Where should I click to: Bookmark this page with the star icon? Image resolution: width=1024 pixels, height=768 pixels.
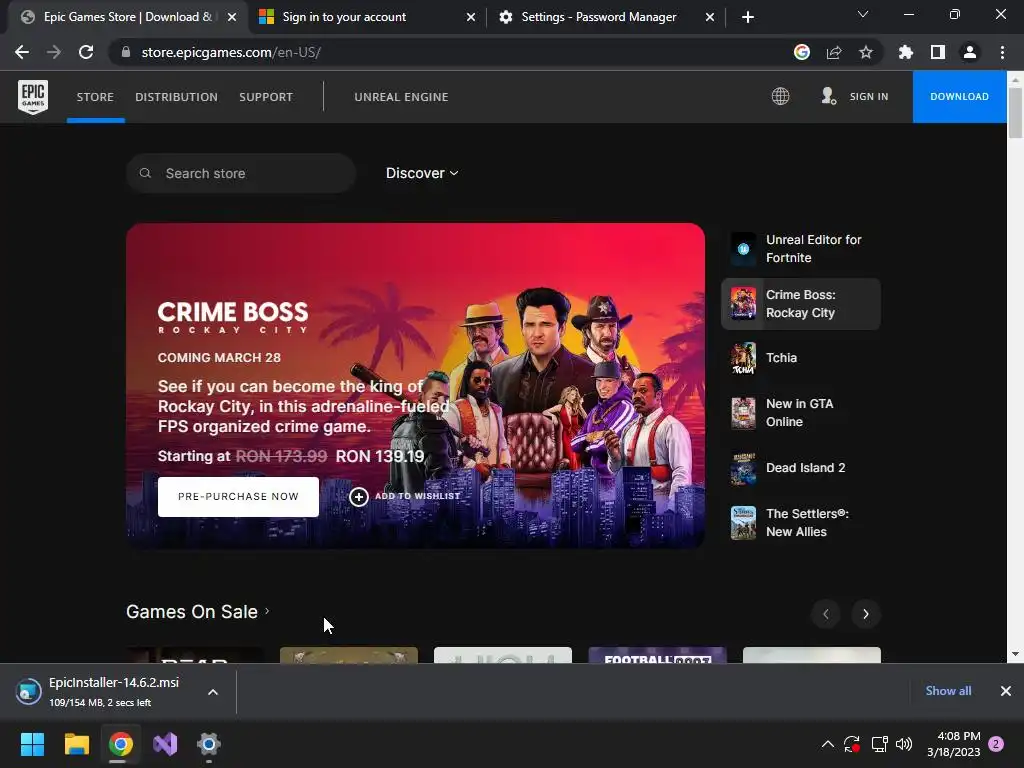(866, 52)
